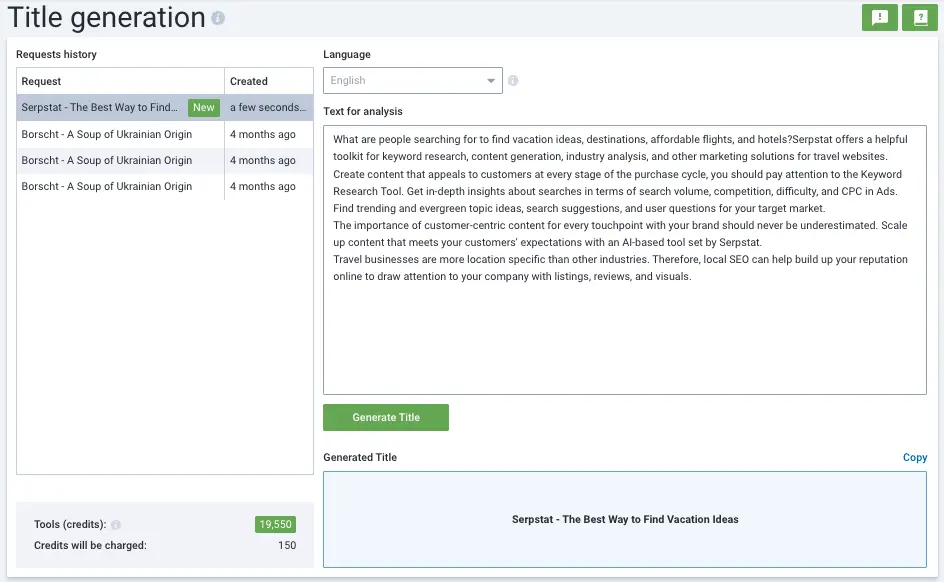Image resolution: width=944 pixels, height=582 pixels.
Task: Click the "a few seconds…" created cell
Action: (x=269, y=108)
